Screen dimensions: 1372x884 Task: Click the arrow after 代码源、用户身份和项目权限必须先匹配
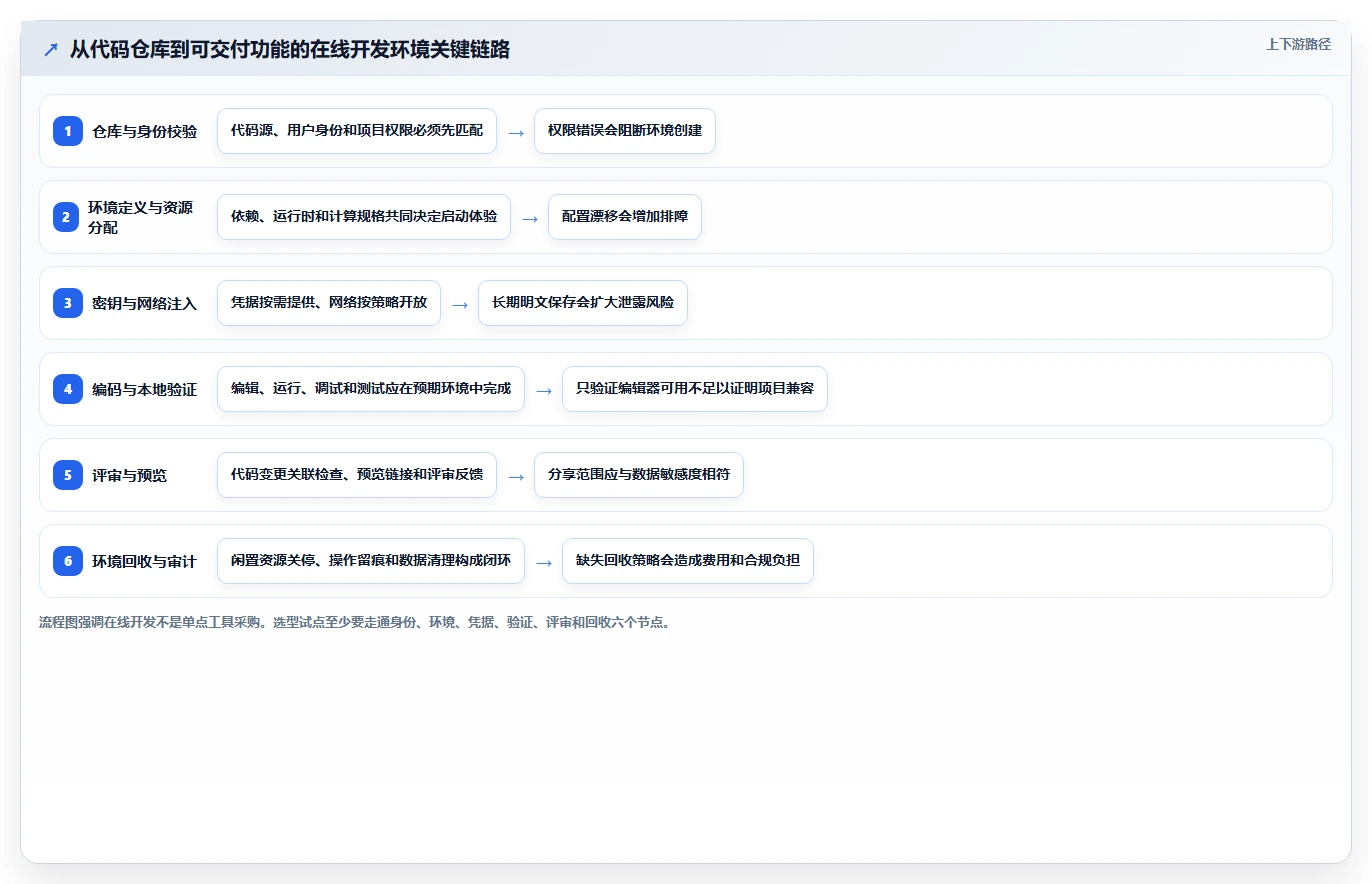(x=516, y=132)
